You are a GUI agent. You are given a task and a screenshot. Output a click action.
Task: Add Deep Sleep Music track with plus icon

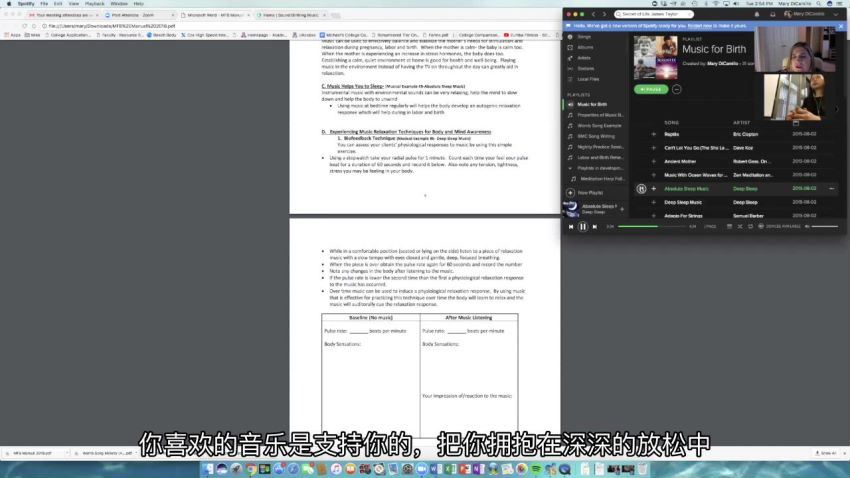coord(653,202)
